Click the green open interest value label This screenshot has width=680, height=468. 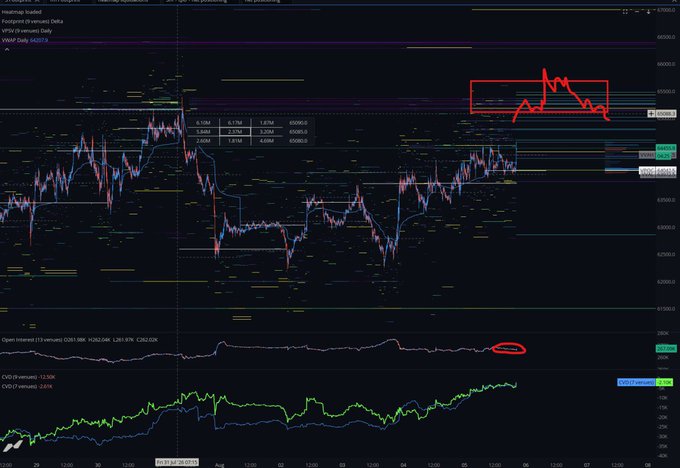666,348
